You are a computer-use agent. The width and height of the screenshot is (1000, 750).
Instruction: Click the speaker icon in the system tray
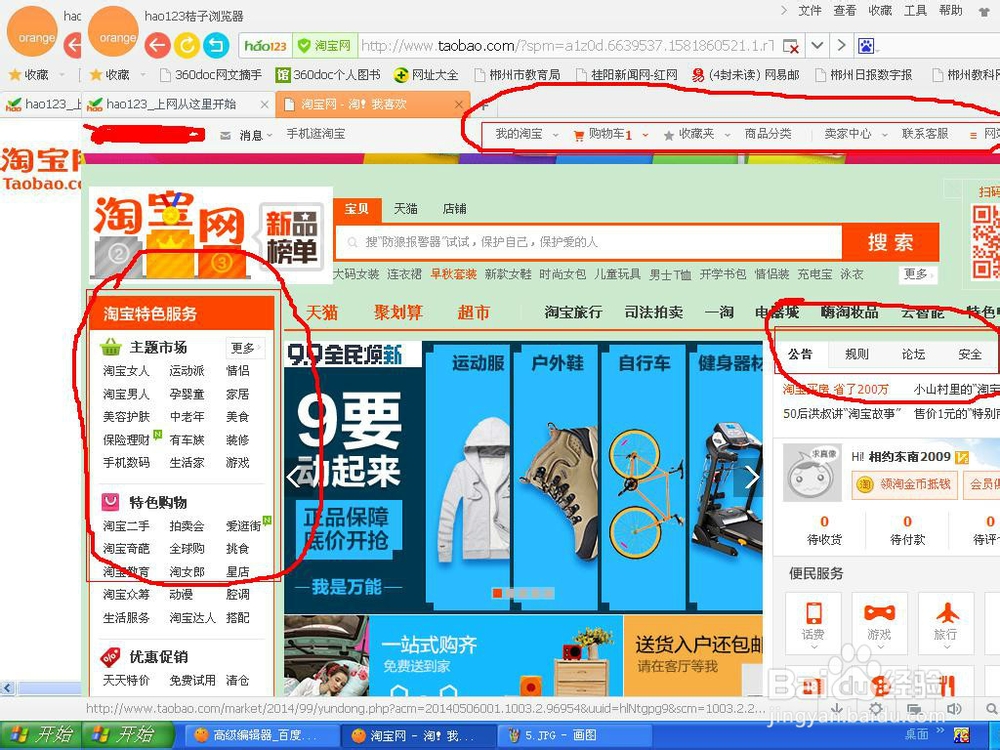pos(953,709)
